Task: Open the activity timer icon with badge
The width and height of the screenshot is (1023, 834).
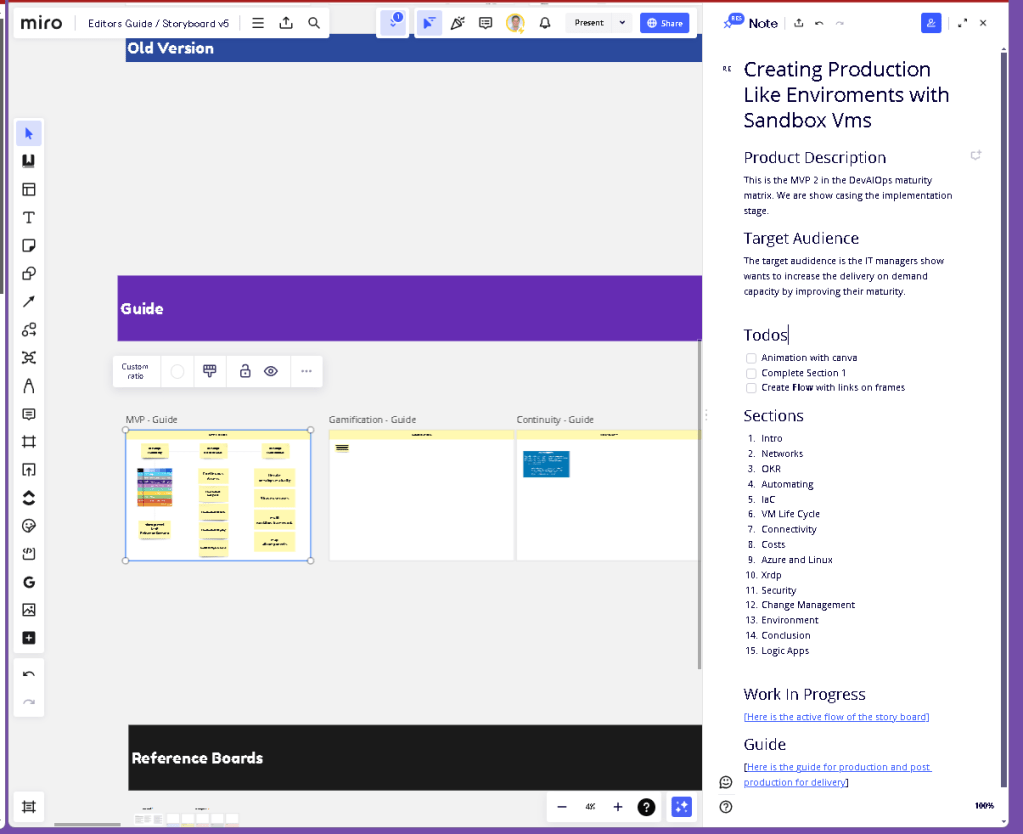Action: coord(393,23)
